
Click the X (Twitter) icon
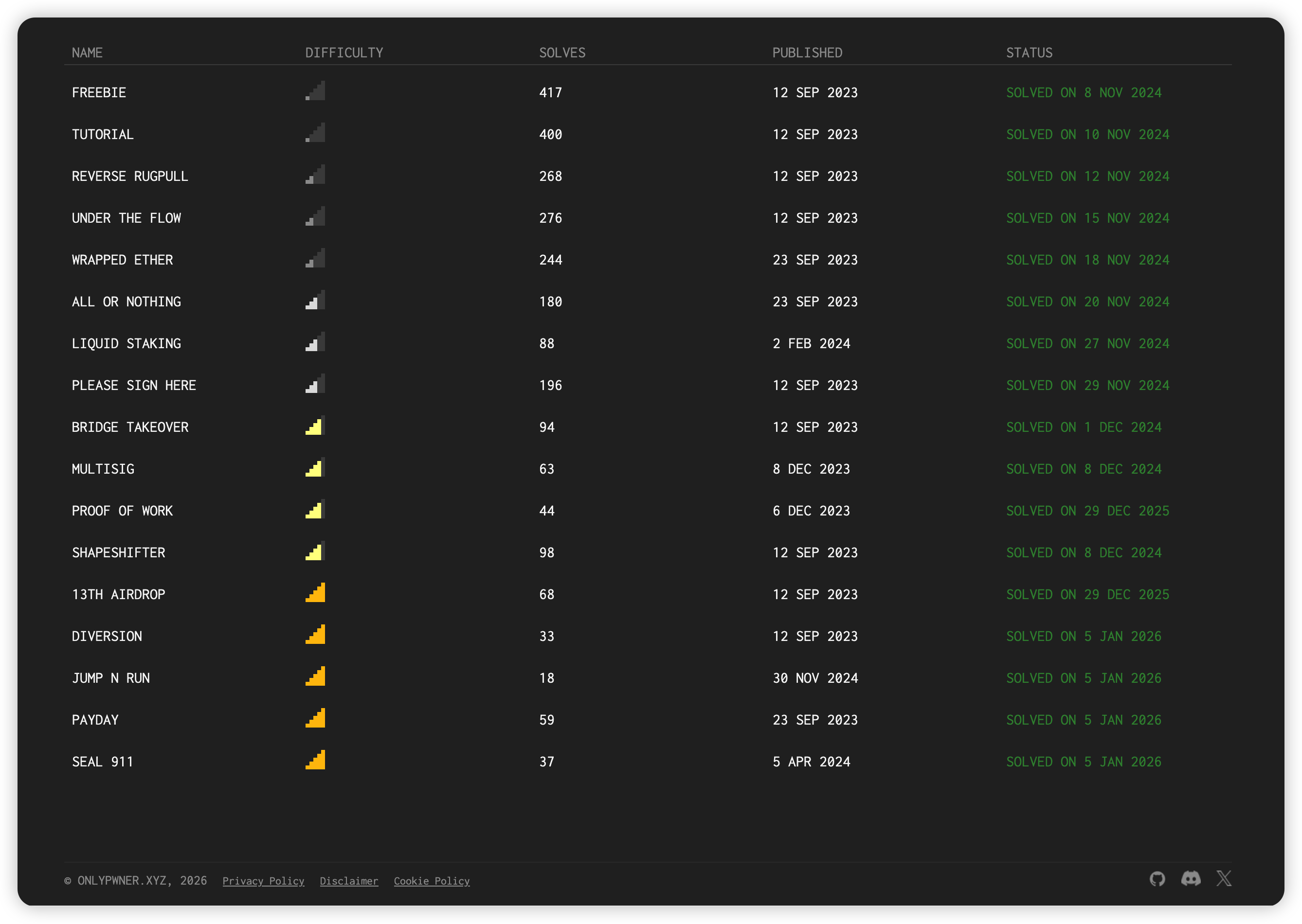(1224, 878)
